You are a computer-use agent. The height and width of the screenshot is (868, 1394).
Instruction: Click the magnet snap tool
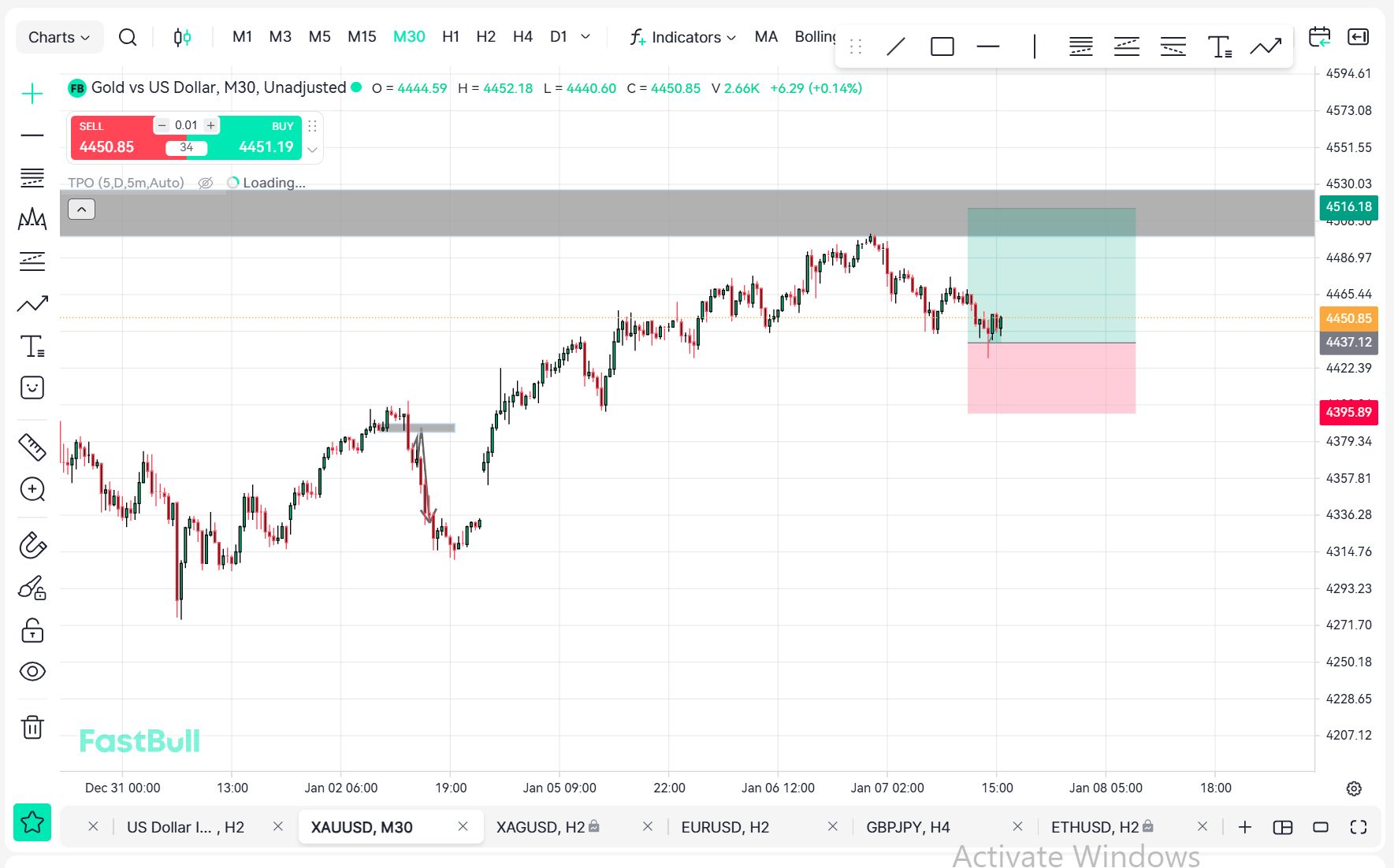(x=32, y=545)
